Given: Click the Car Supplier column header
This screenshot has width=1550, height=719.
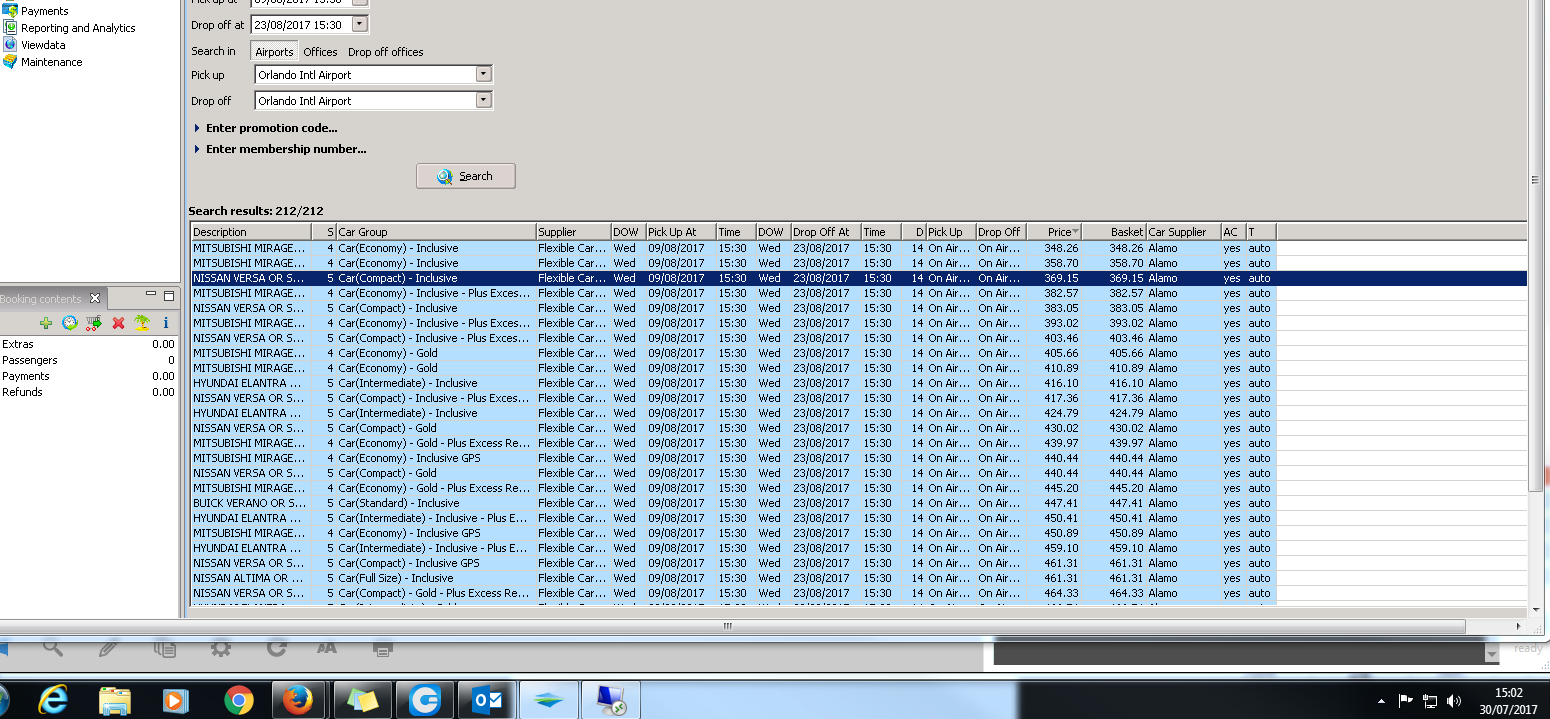Looking at the screenshot, I should (x=1183, y=232).
